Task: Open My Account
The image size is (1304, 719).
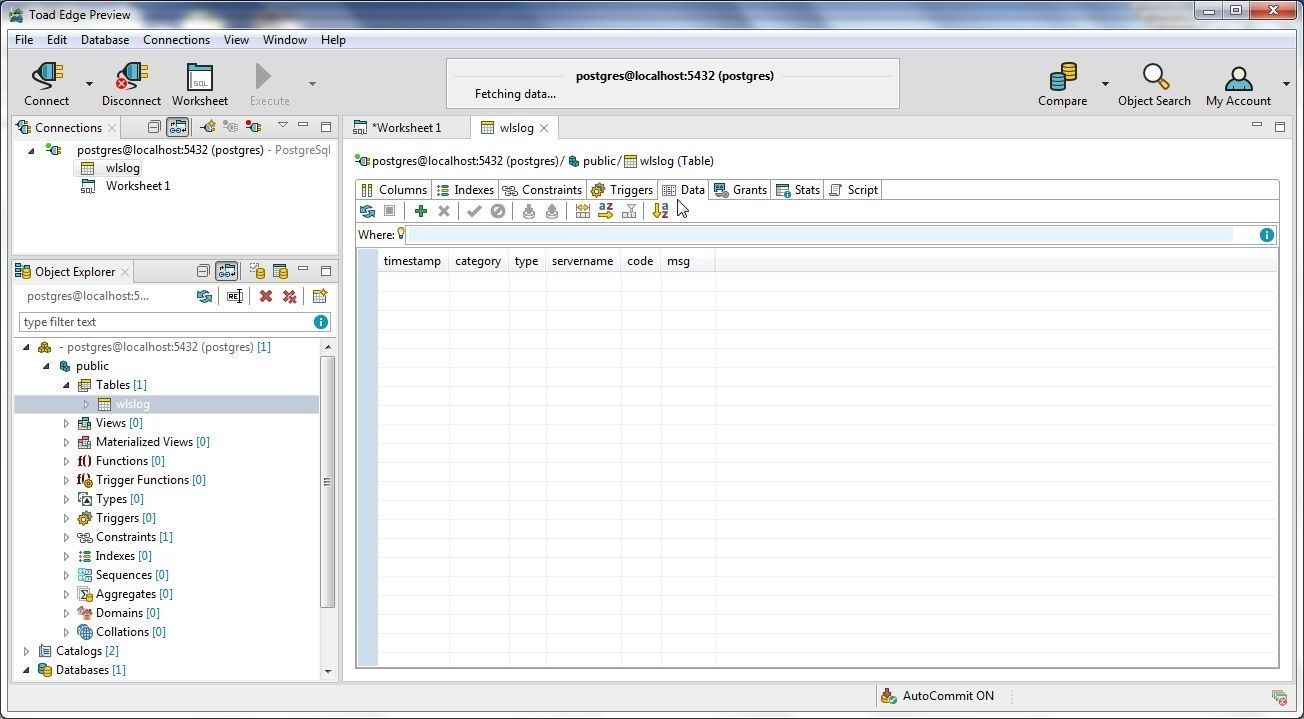Action: point(1238,84)
